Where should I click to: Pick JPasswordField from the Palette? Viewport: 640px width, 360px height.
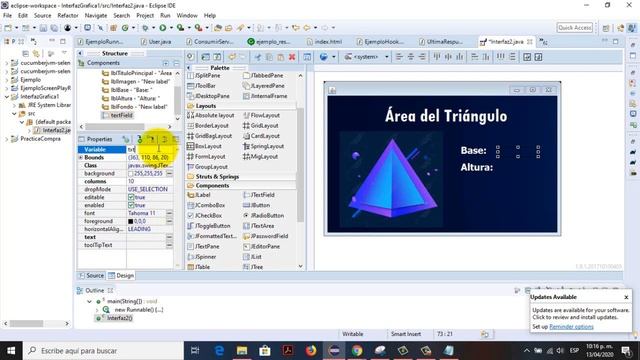click(x=265, y=236)
